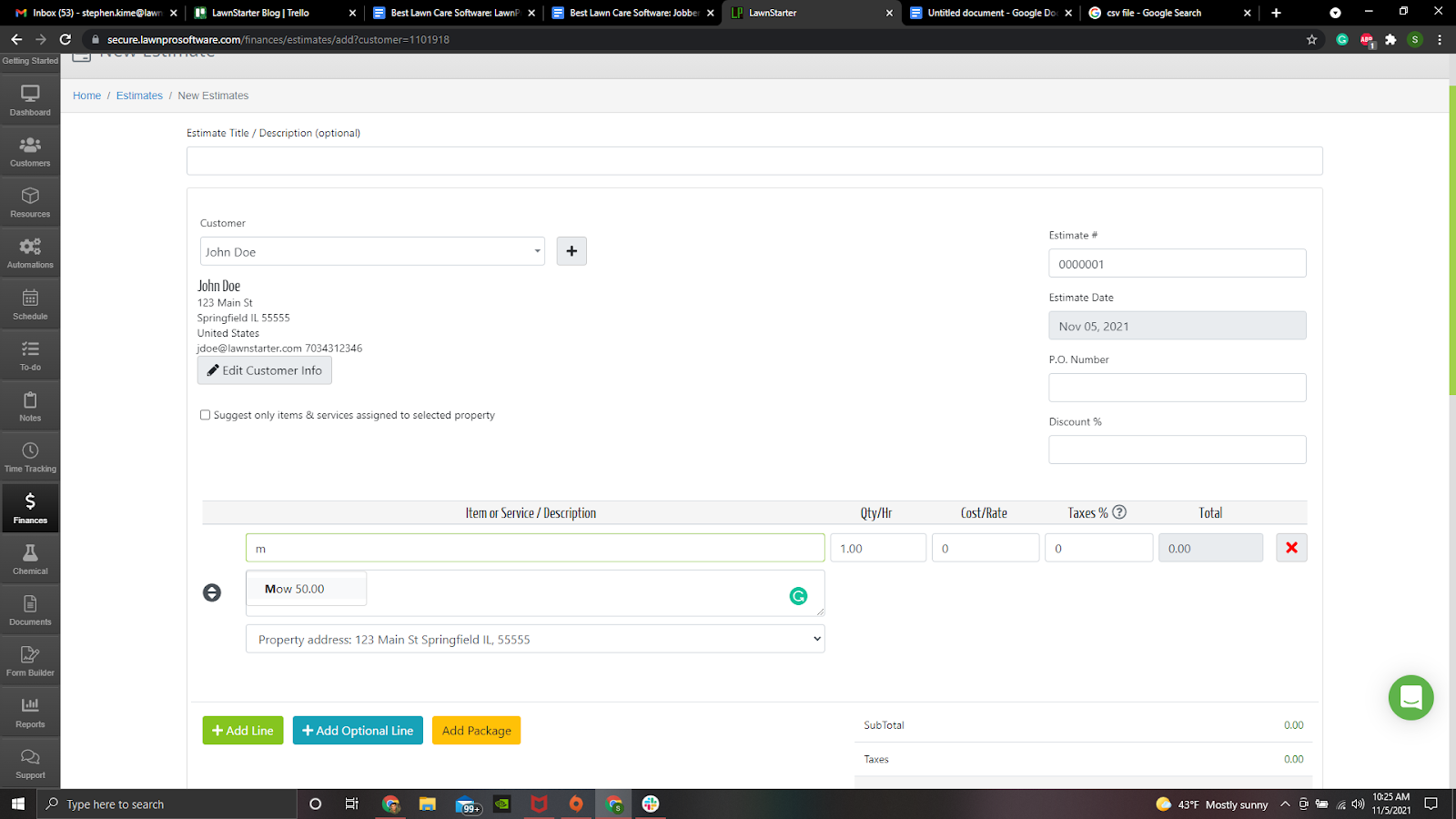Open Chrome's three-dot menu
This screenshot has width=1456, height=819.
point(1439,39)
